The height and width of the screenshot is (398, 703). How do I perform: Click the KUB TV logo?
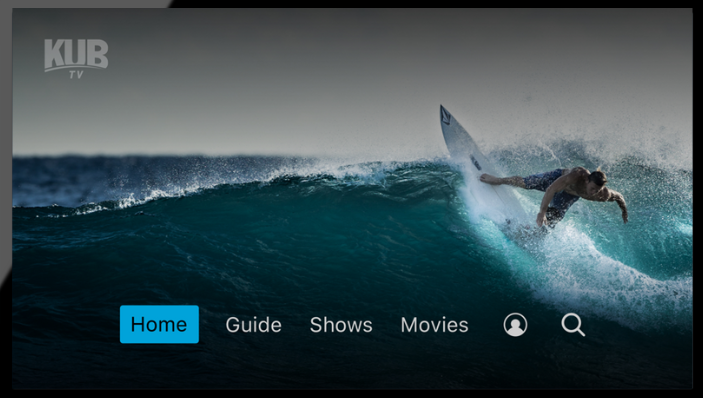pos(76,58)
